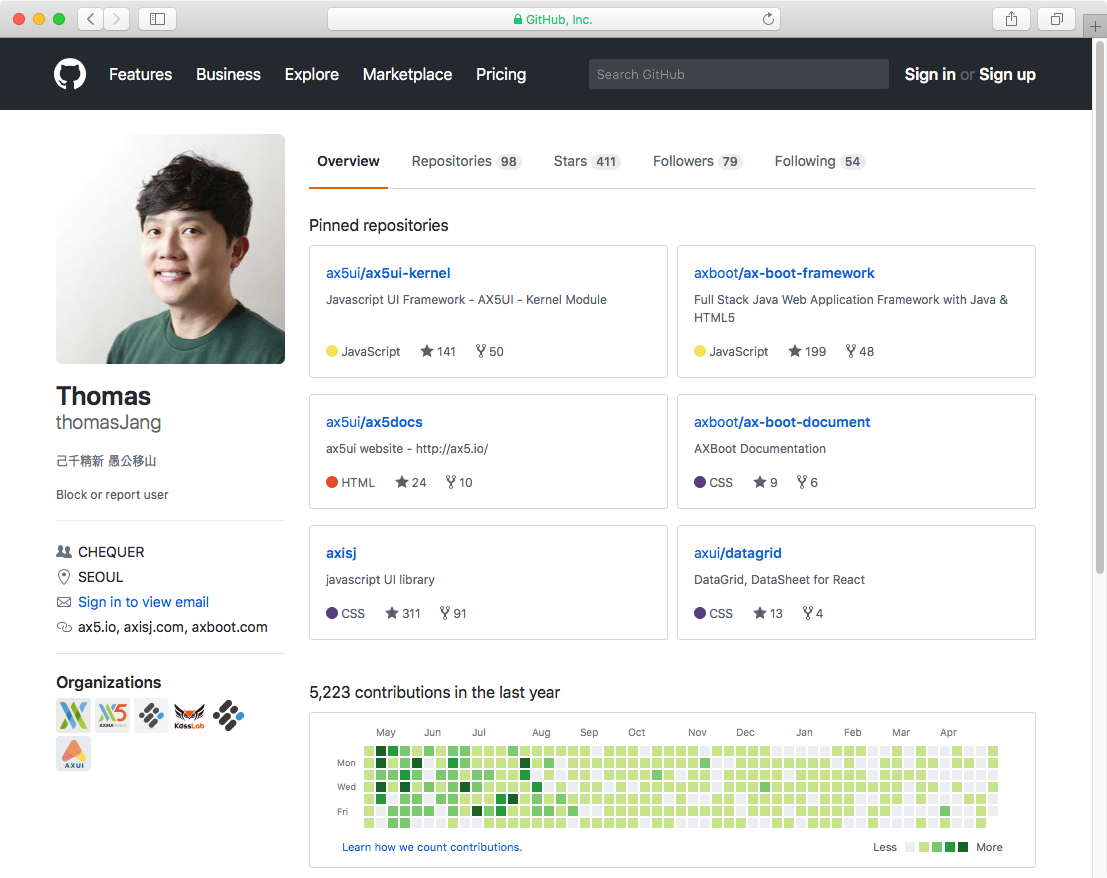Screen dimensions: 1107x878
Task: Open the Followers tab
Action: click(697, 161)
